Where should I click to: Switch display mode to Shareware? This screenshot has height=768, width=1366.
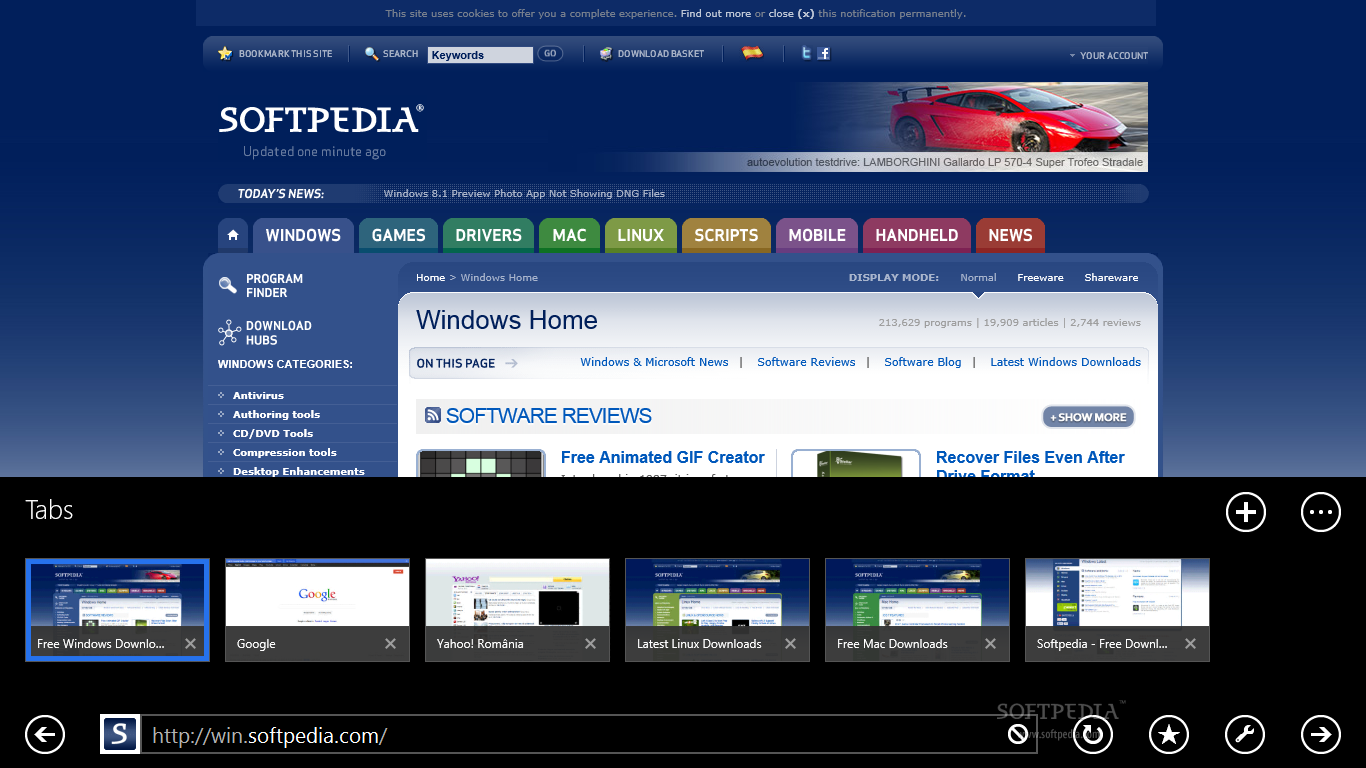point(1111,277)
